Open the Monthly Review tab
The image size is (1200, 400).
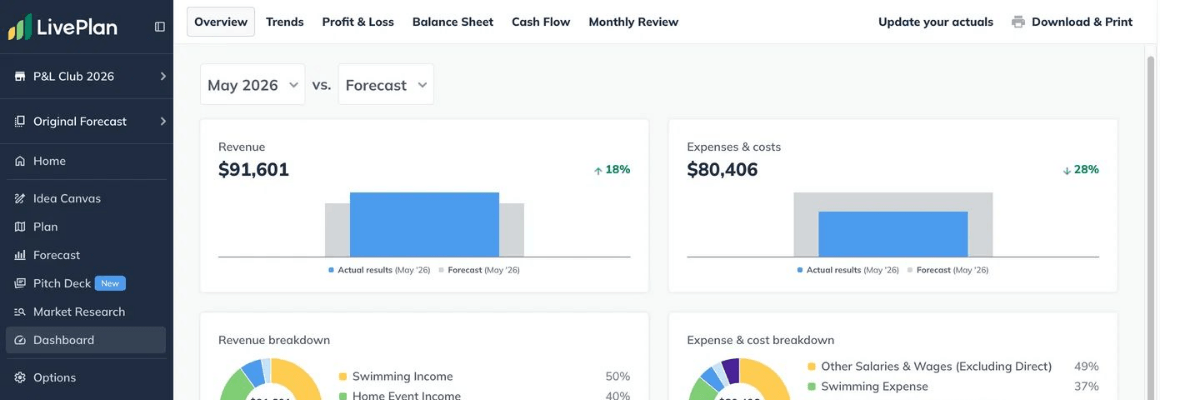click(x=633, y=22)
